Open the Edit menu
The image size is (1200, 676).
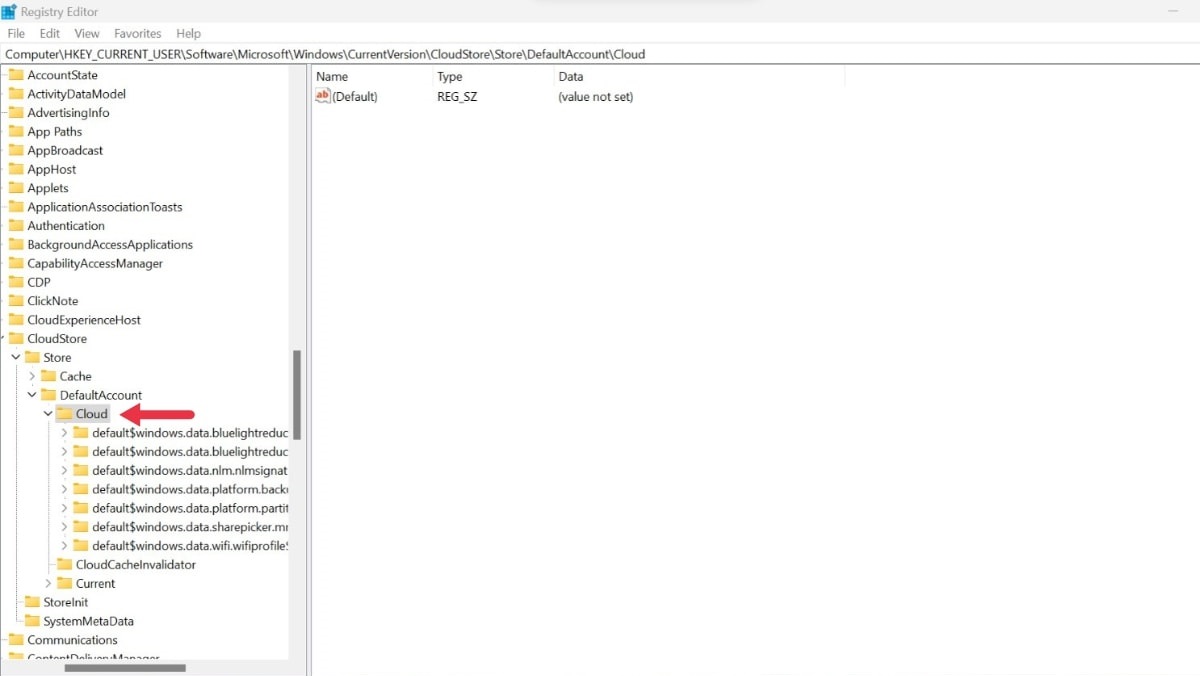click(x=49, y=32)
